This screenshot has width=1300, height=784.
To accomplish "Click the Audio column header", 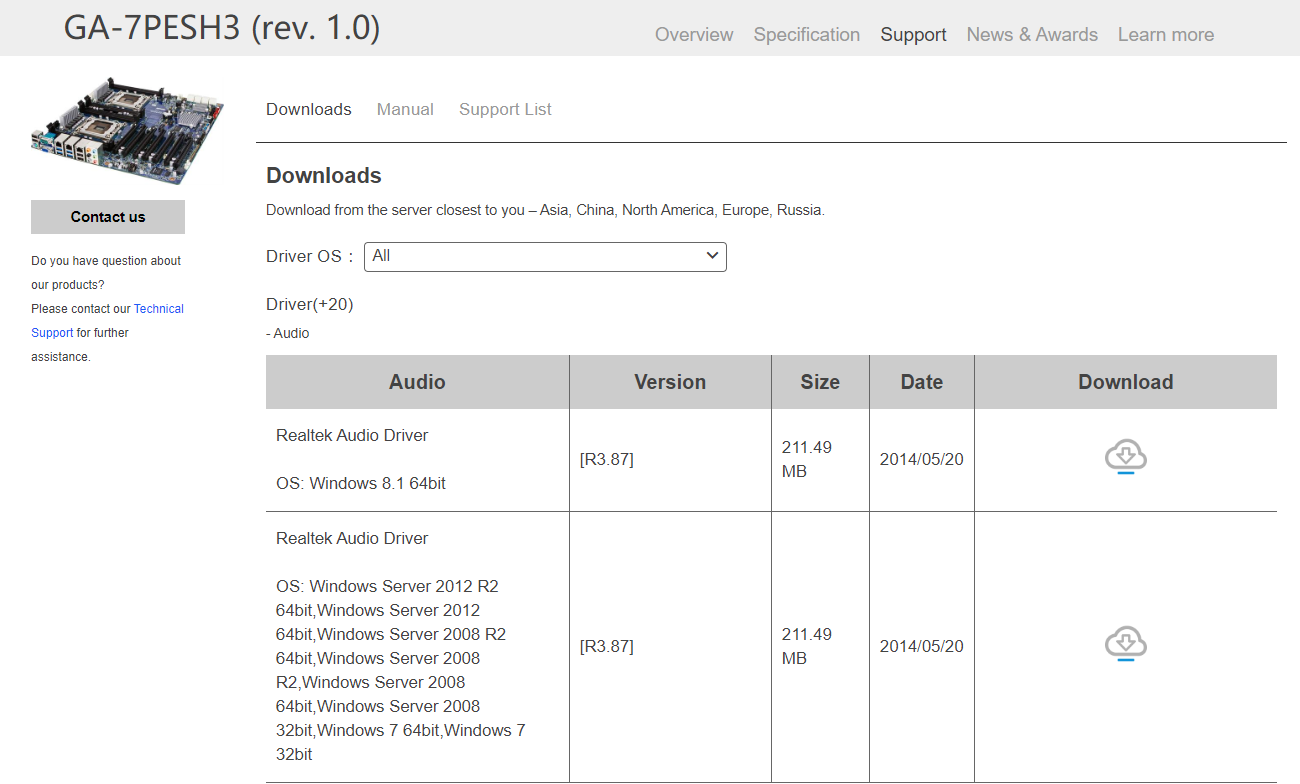I will click(x=417, y=382).
